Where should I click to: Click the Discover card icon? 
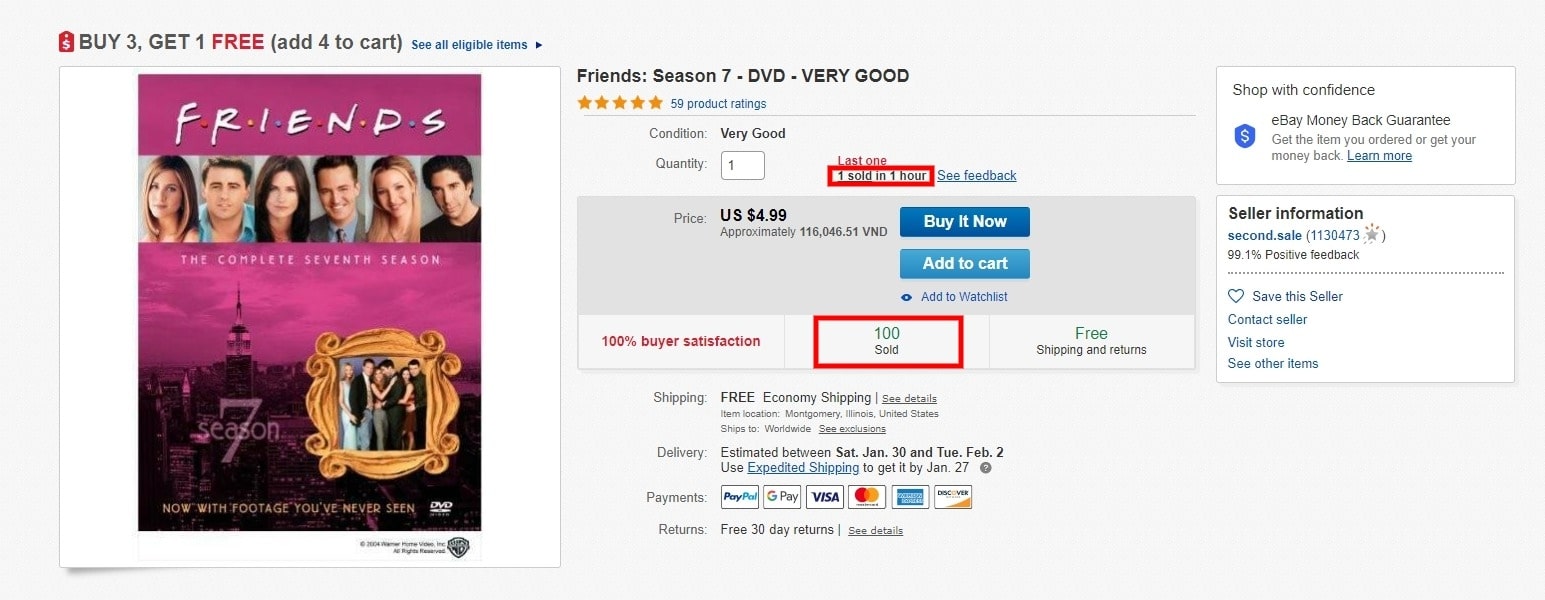tap(952, 497)
